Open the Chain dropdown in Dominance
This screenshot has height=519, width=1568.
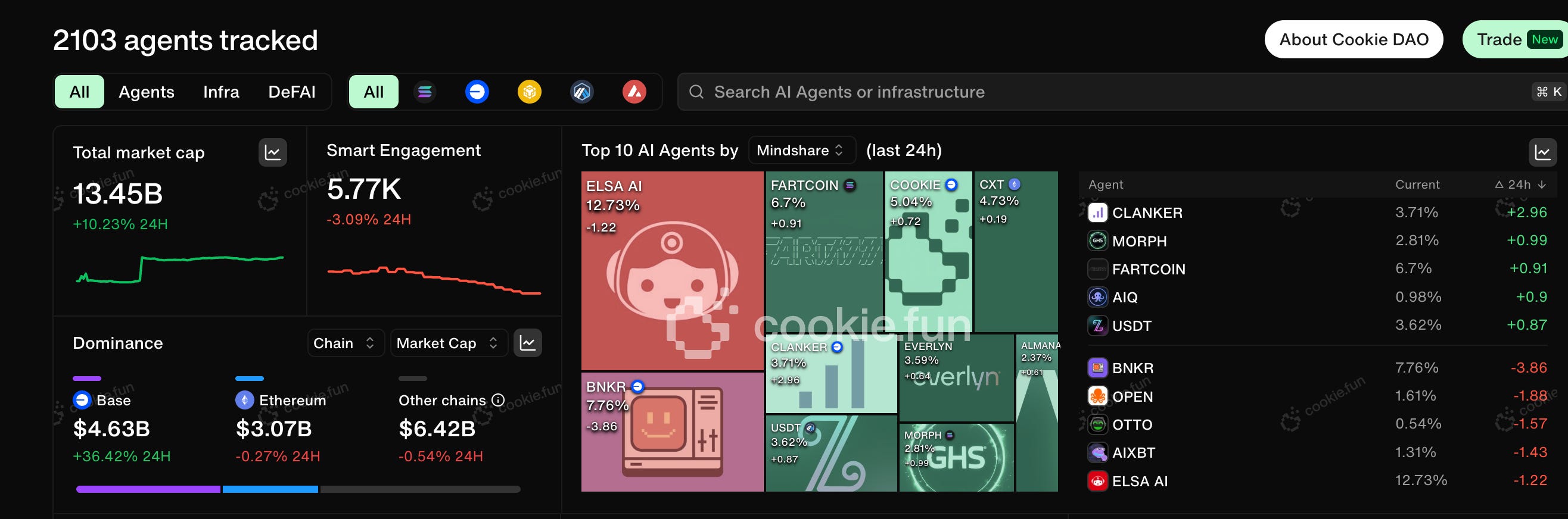click(345, 343)
